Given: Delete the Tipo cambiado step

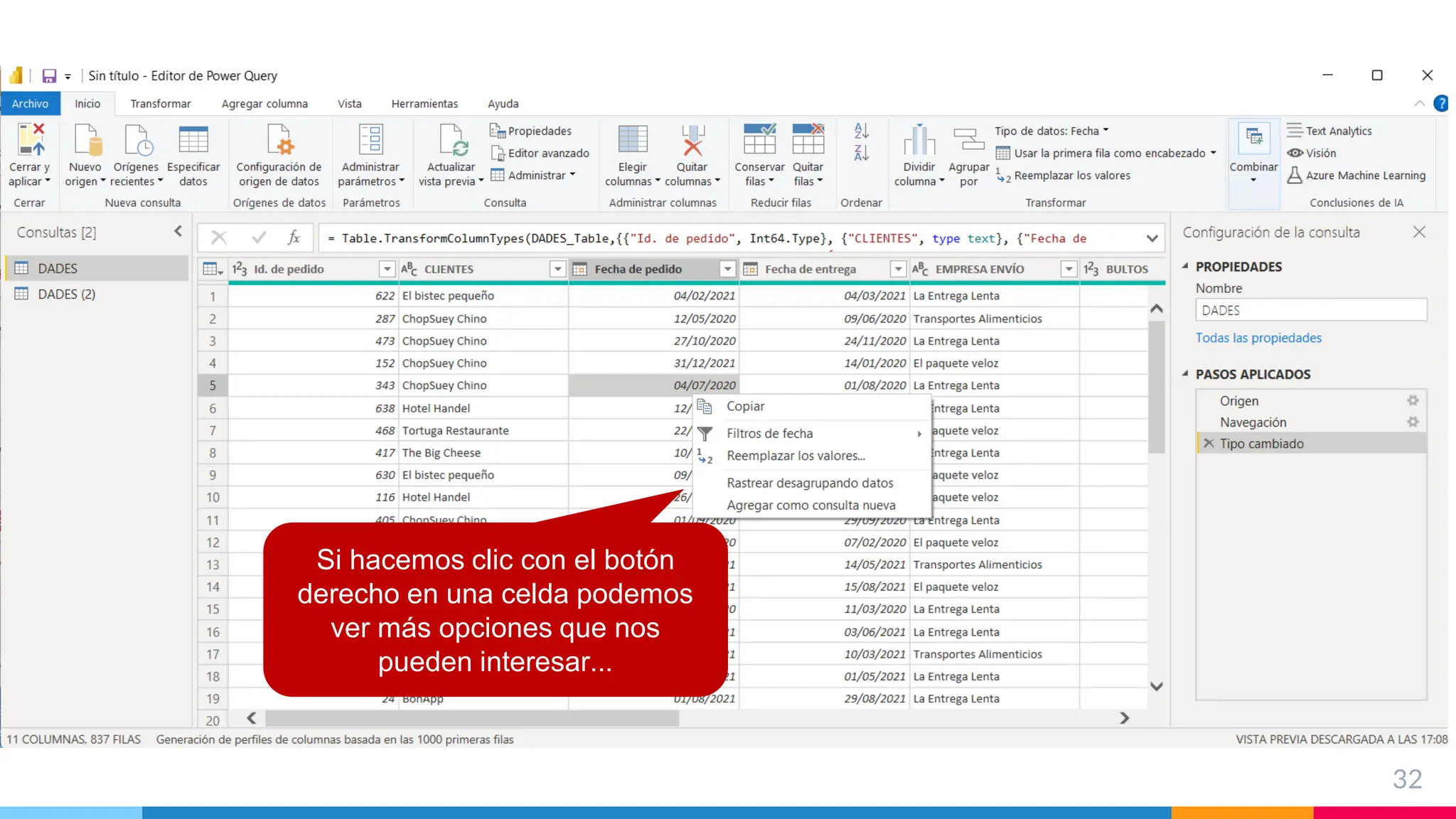Looking at the screenshot, I should 1209,443.
